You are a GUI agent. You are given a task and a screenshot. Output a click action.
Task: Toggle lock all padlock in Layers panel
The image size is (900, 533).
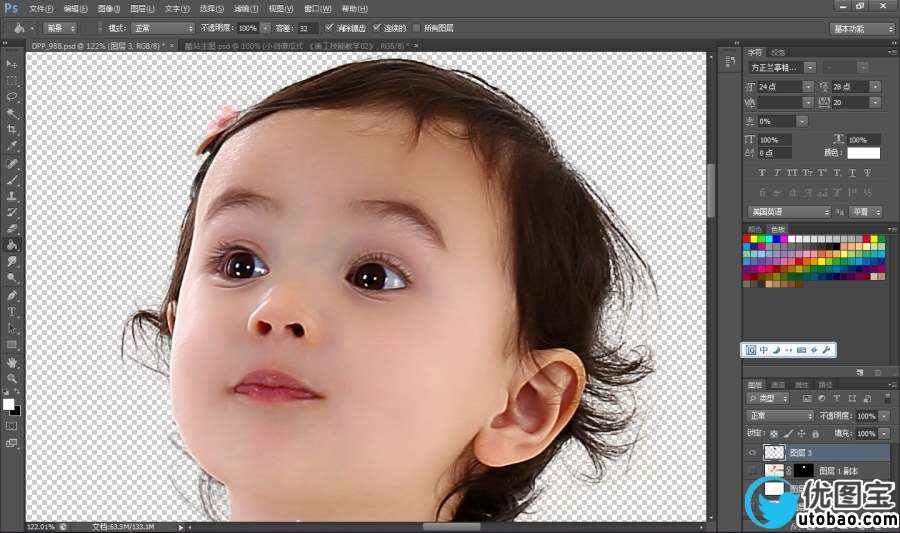pyautogui.click(x=815, y=434)
